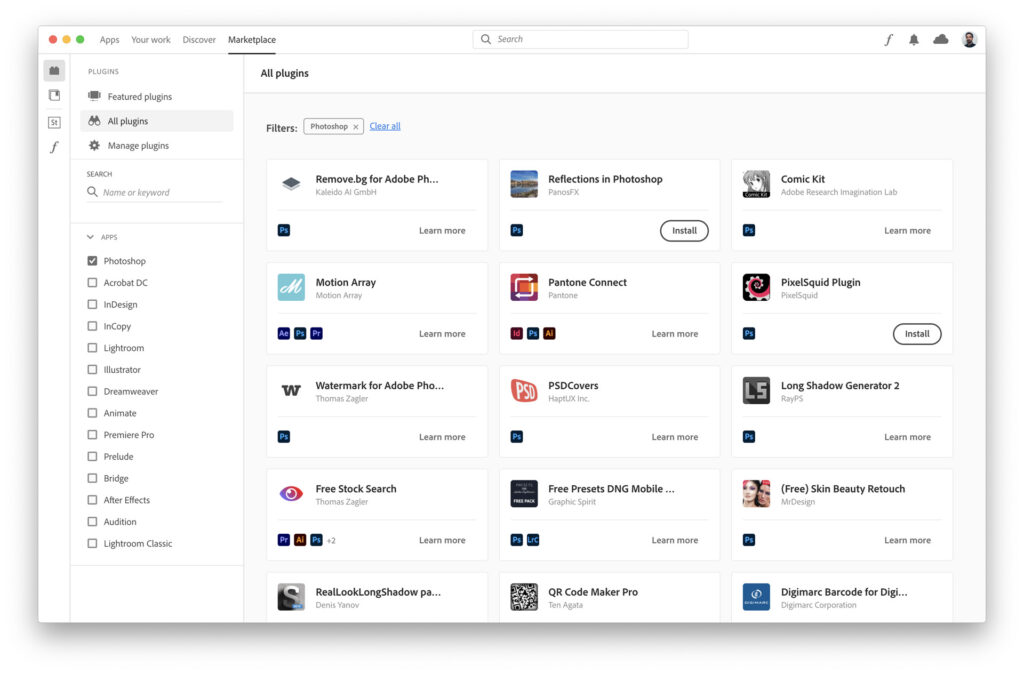Check cloud sync status icon
The image size is (1024, 673).
coord(940,40)
